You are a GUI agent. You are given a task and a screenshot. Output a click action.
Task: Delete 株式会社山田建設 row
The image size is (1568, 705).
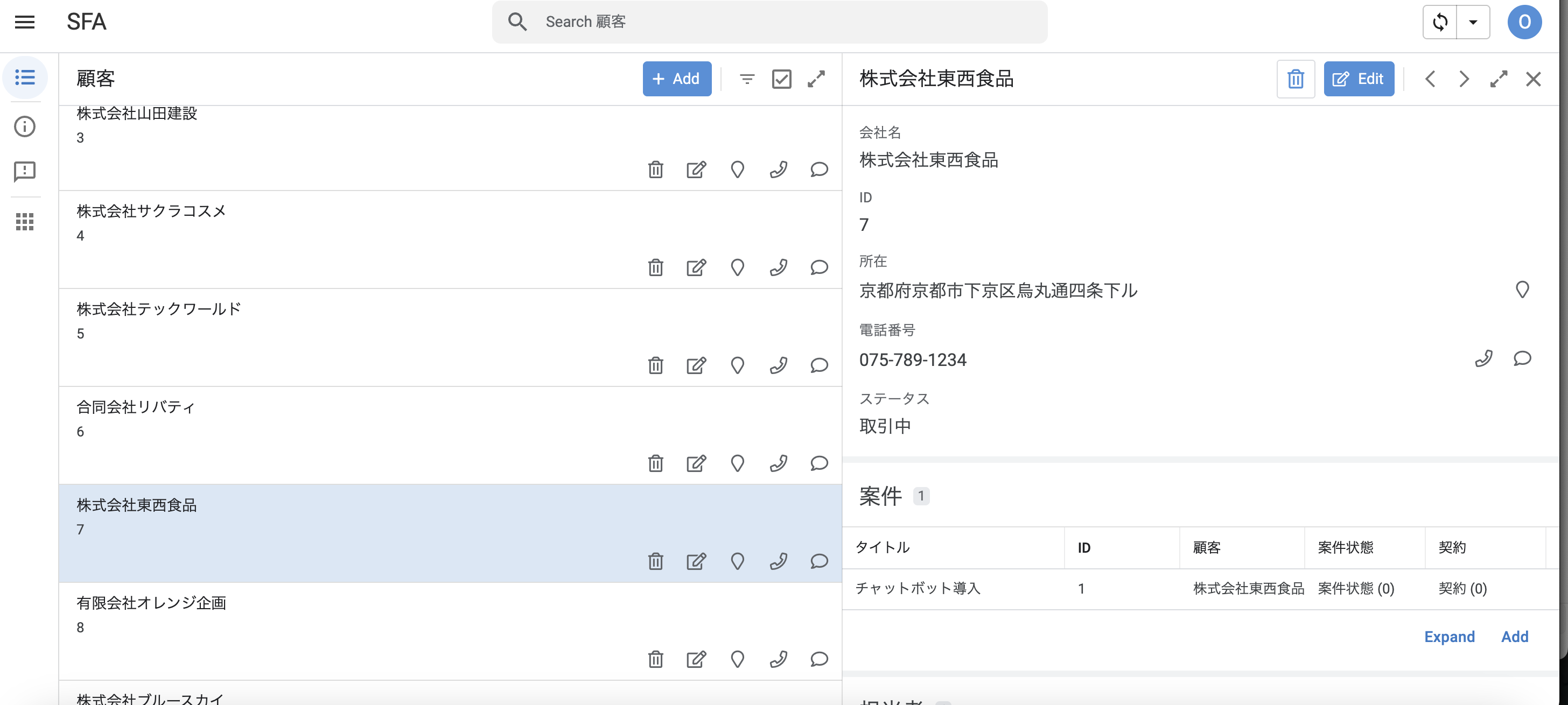(655, 170)
